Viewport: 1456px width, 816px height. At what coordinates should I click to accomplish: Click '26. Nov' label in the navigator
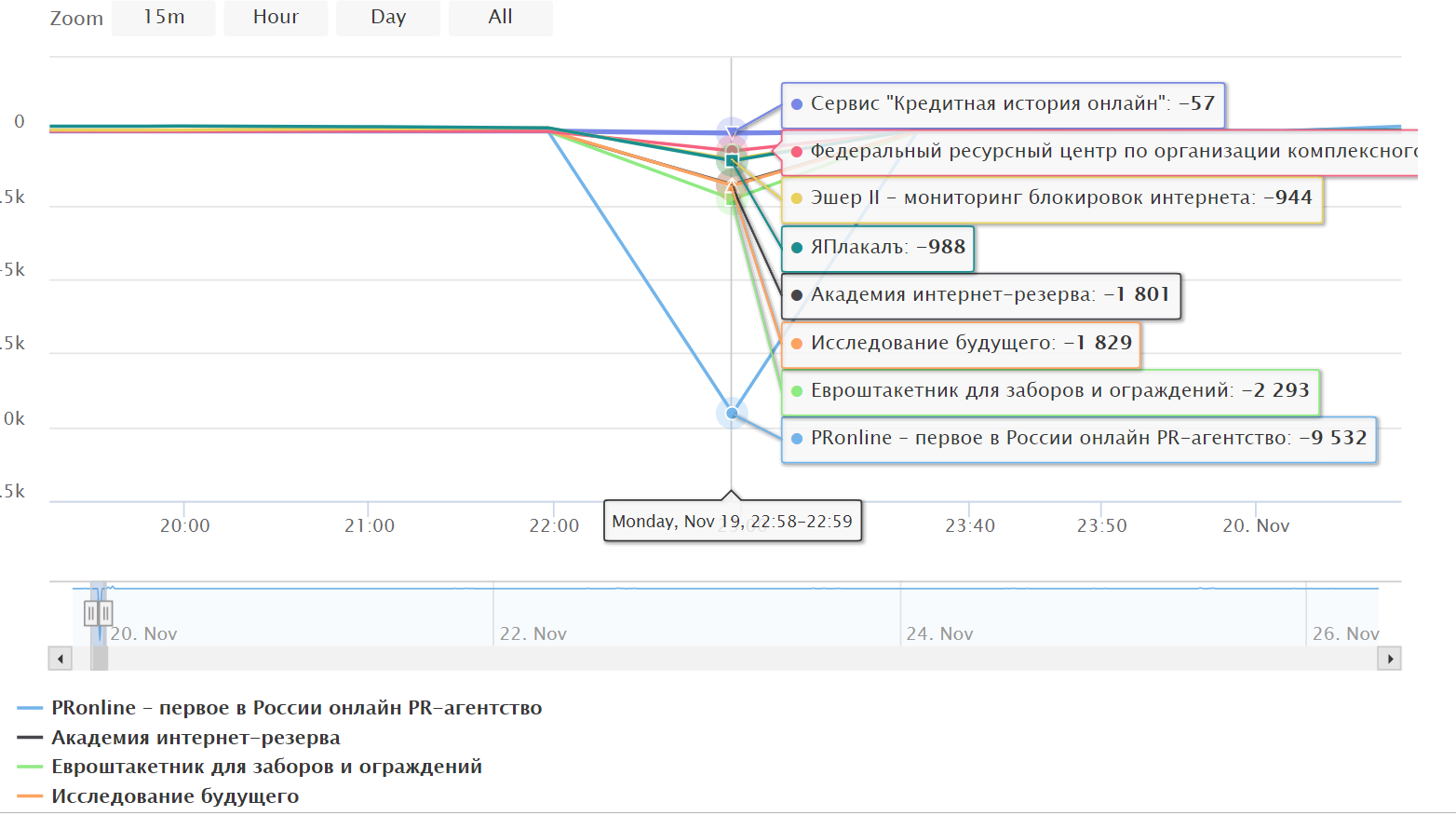point(1346,634)
